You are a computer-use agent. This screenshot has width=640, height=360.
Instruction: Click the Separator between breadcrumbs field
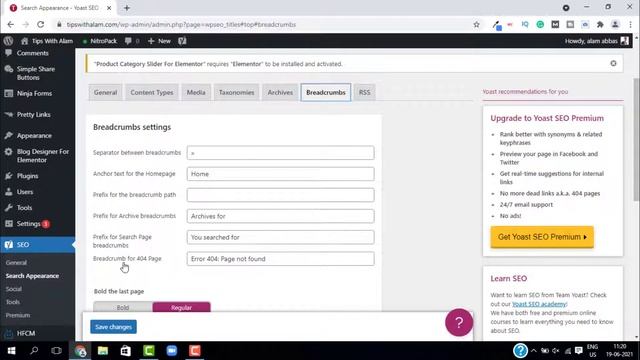click(x=280, y=153)
